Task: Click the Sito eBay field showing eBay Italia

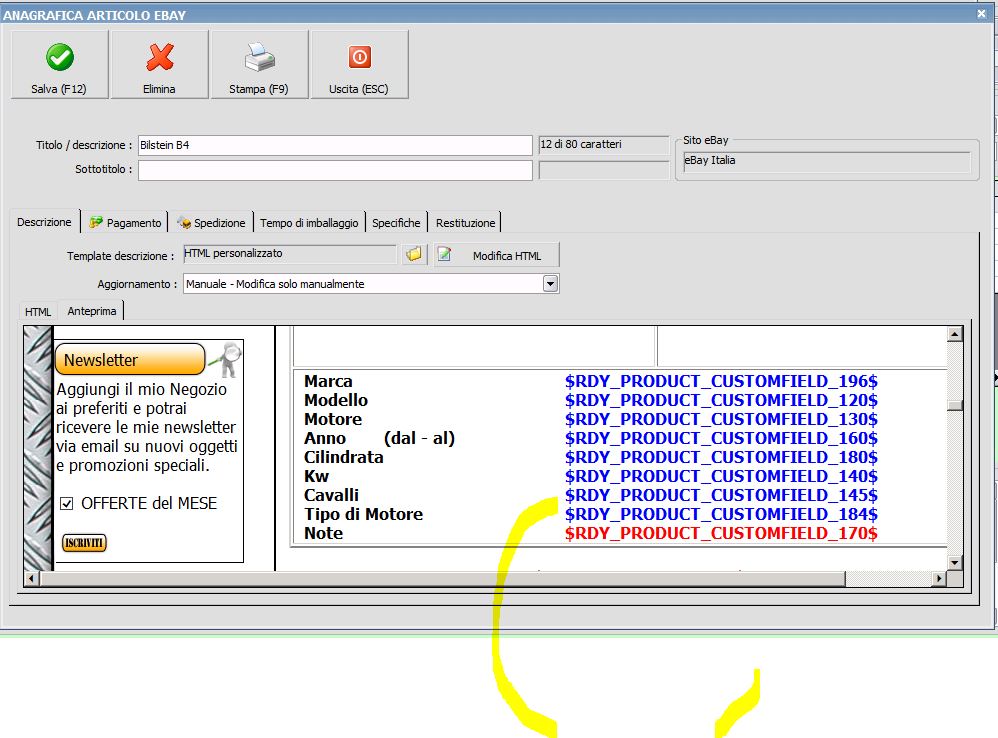Action: [x=826, y=161]
